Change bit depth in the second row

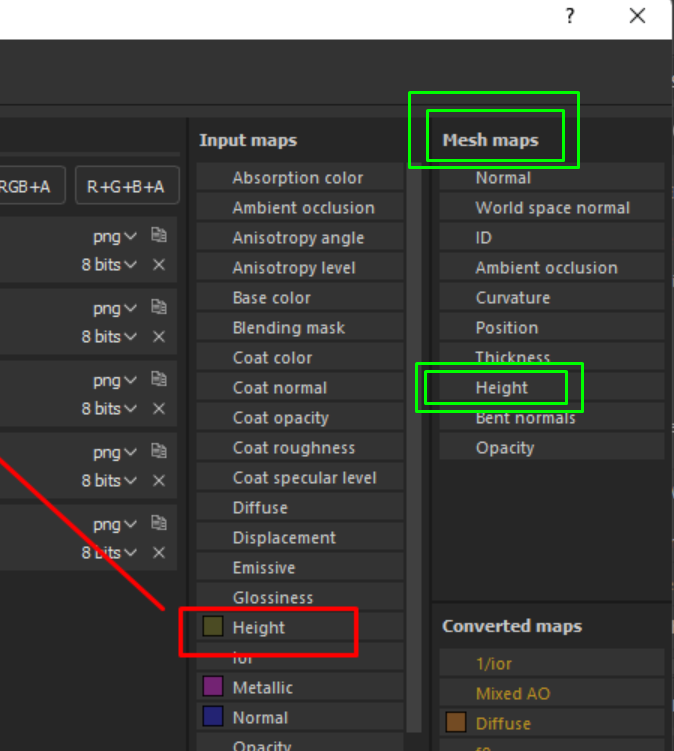(109, 337)
